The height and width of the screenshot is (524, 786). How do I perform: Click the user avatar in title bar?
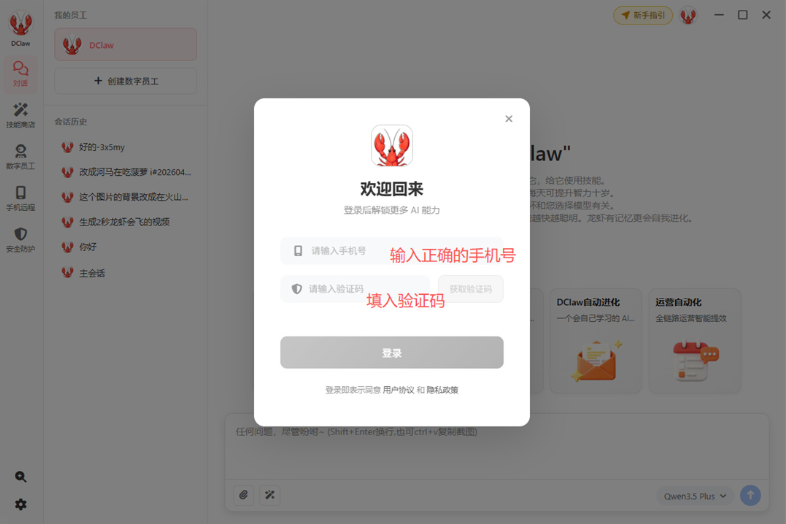[x=688, y=16]
